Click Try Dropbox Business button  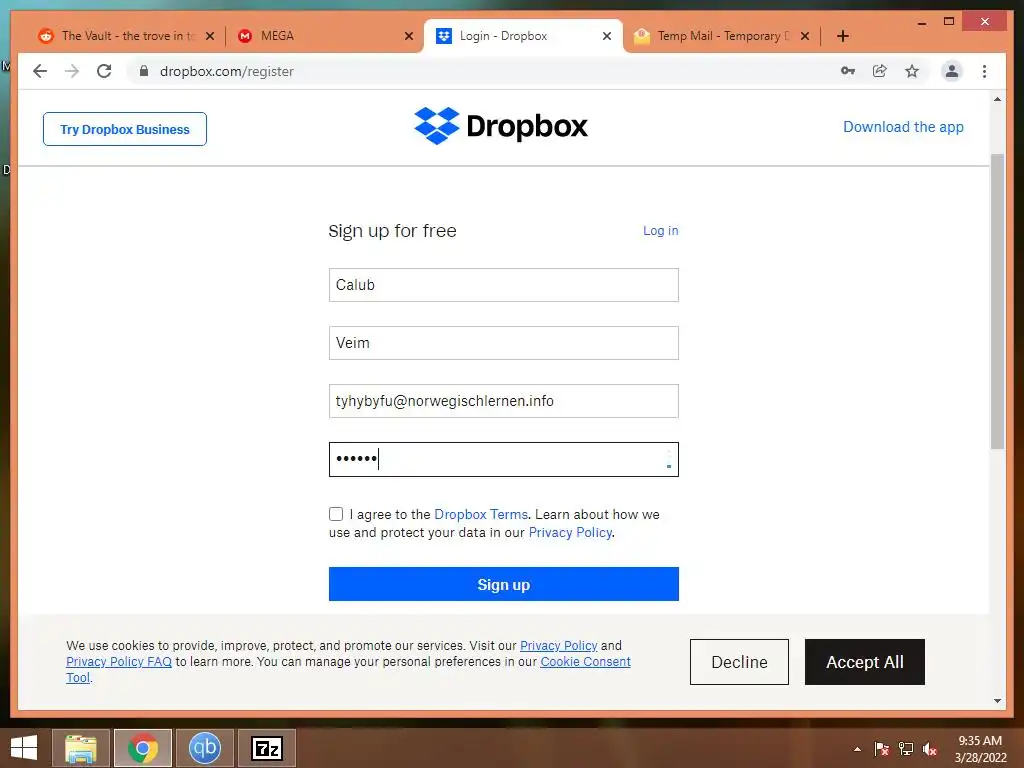125,129
